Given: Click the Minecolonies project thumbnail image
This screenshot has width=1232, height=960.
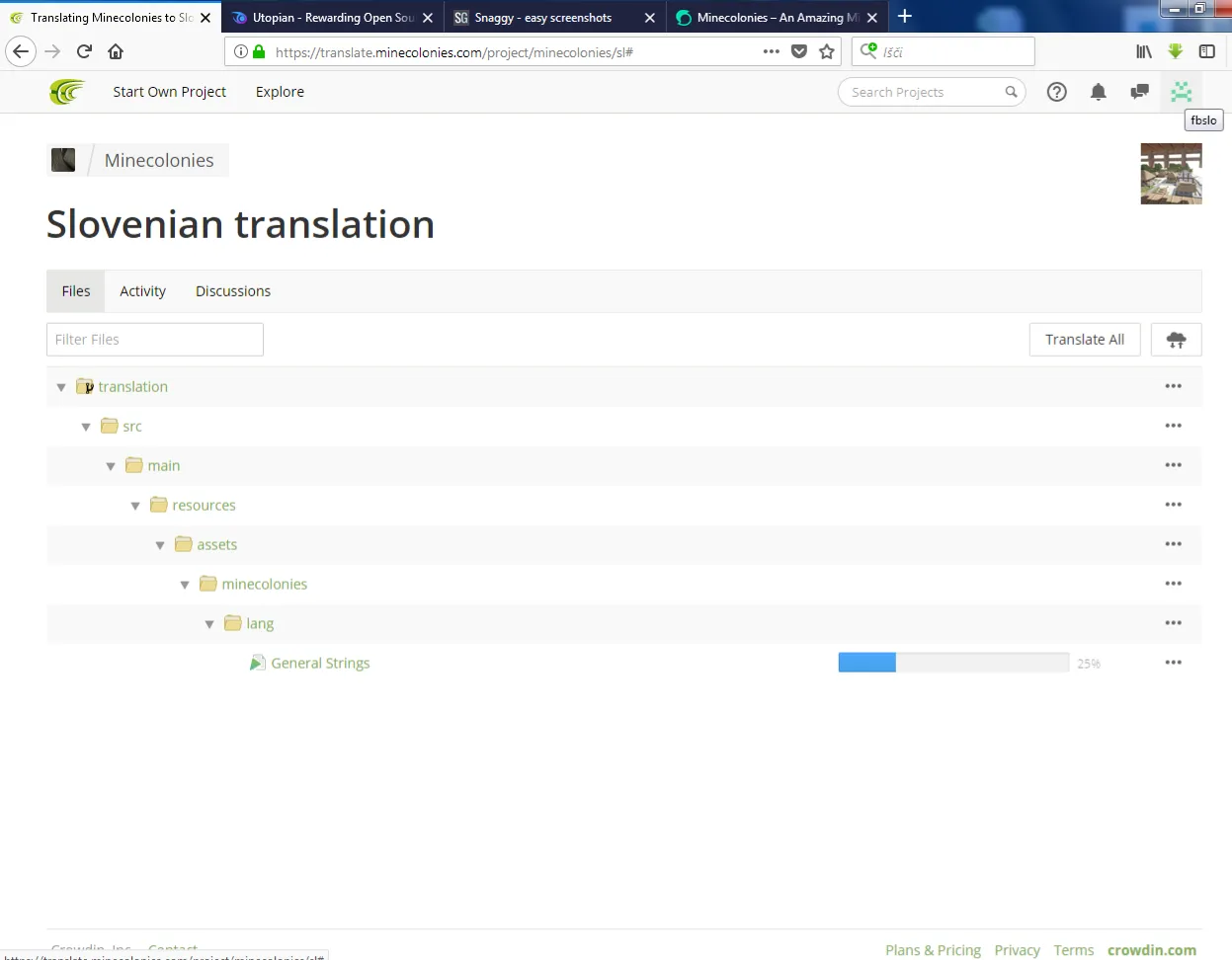Looking at the screenshot, I should coord(1171,174).
